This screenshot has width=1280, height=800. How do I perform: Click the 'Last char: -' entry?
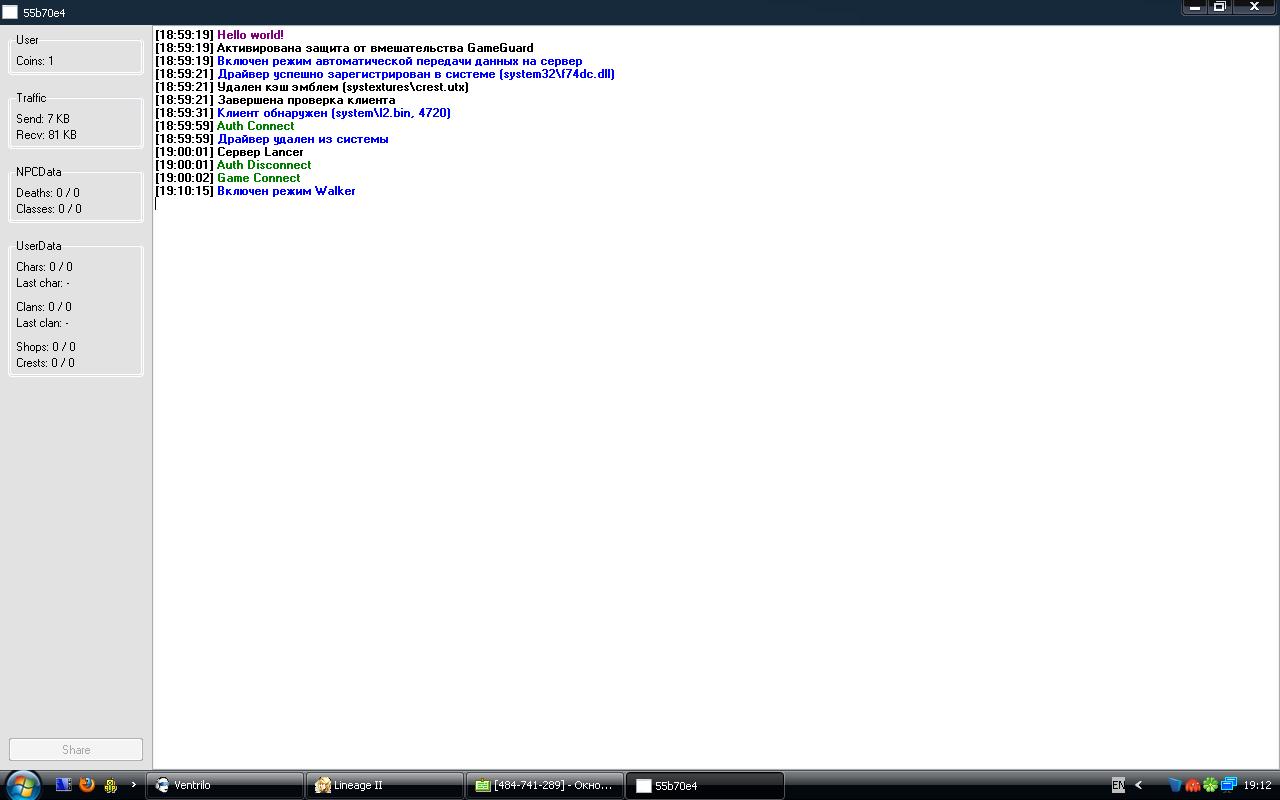click(43, 283)
